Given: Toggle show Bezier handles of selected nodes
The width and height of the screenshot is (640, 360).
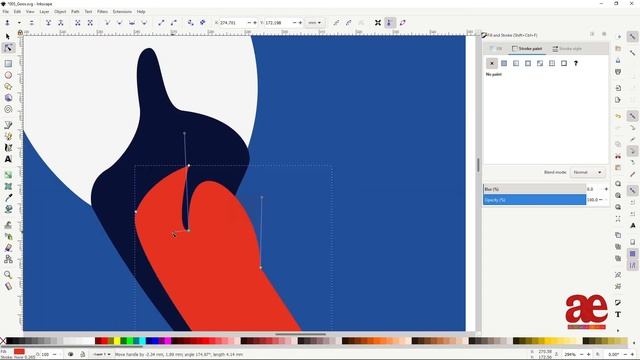Looking at the screenshot, I should (x=390, y=23).
